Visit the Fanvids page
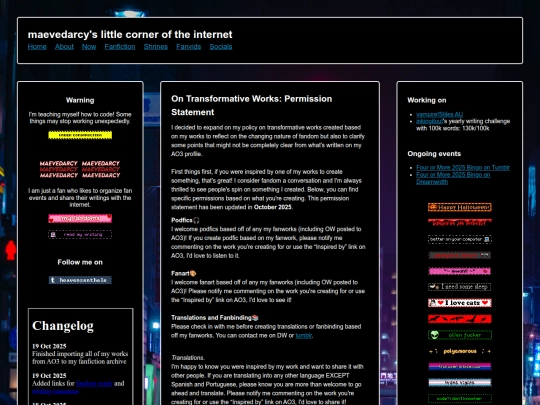 pyautogui.click(x=188, y=46)
